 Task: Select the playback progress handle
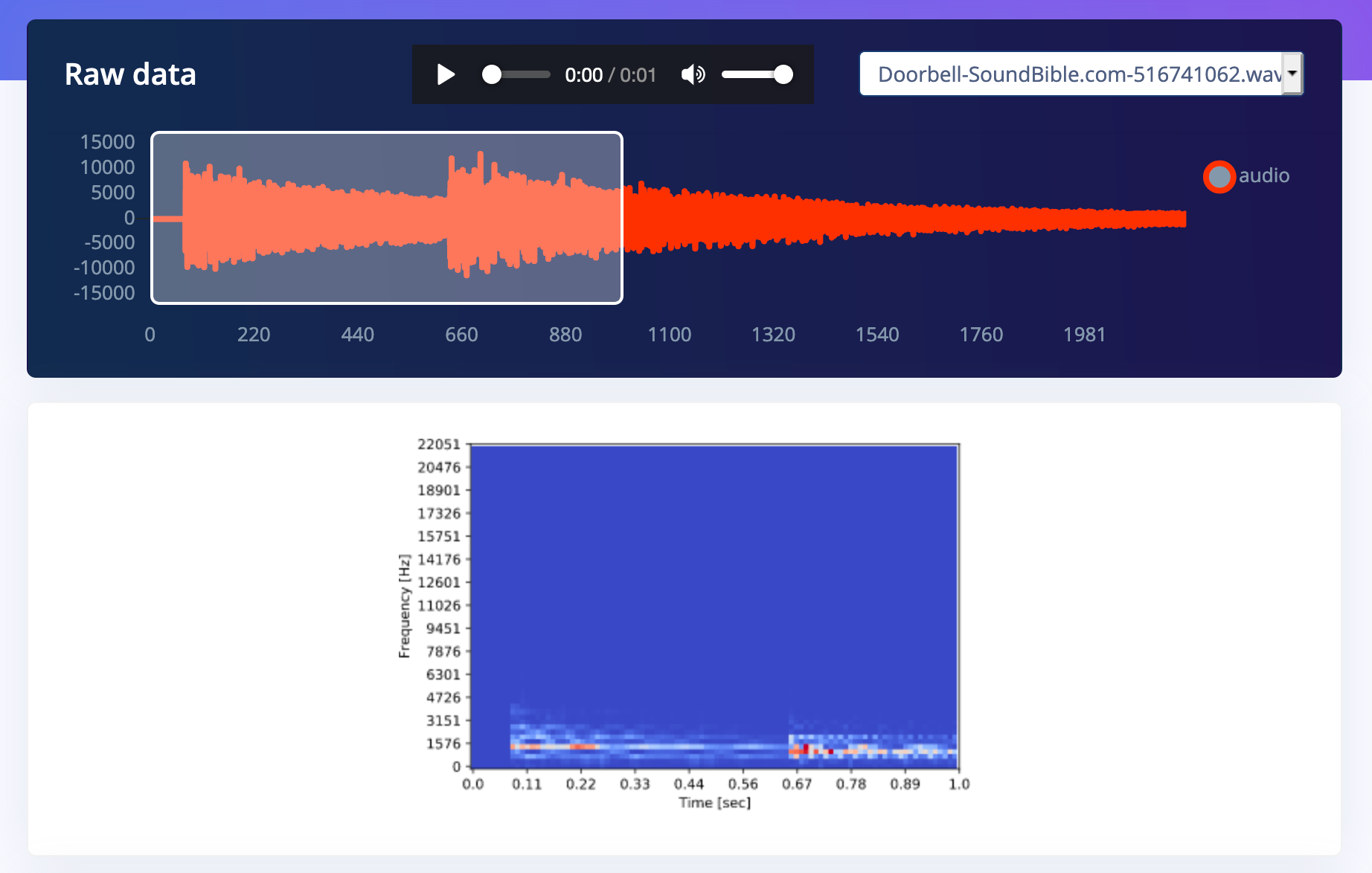[x=491, y=74]
